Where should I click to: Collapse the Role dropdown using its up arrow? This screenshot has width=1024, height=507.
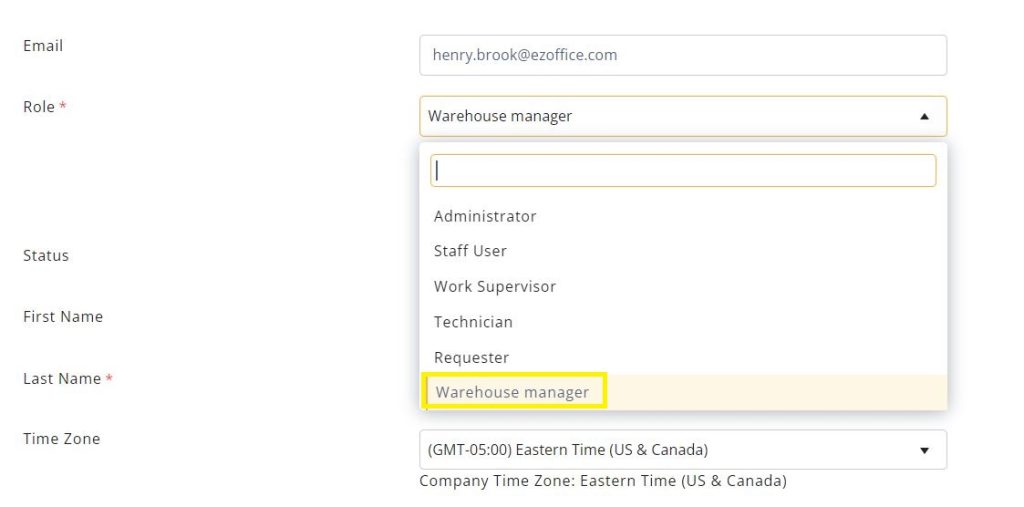[x=924, y=116]
